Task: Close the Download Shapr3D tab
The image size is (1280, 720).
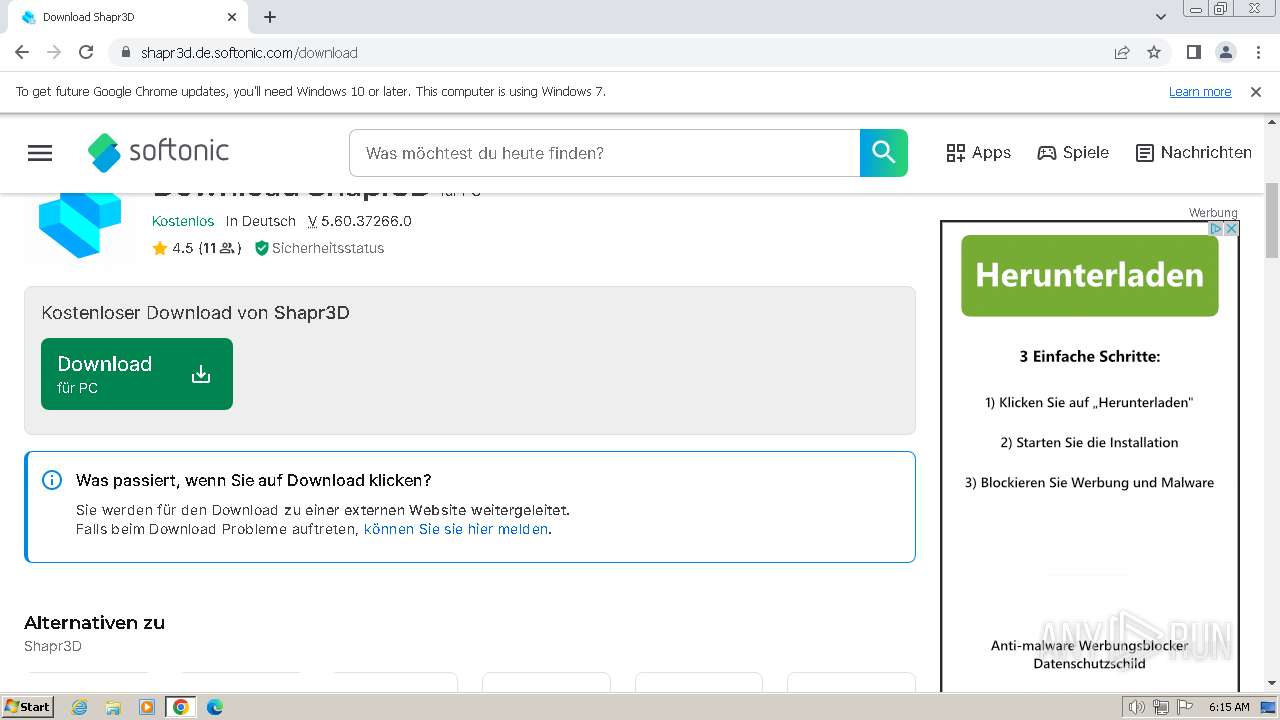Action: 232,17
